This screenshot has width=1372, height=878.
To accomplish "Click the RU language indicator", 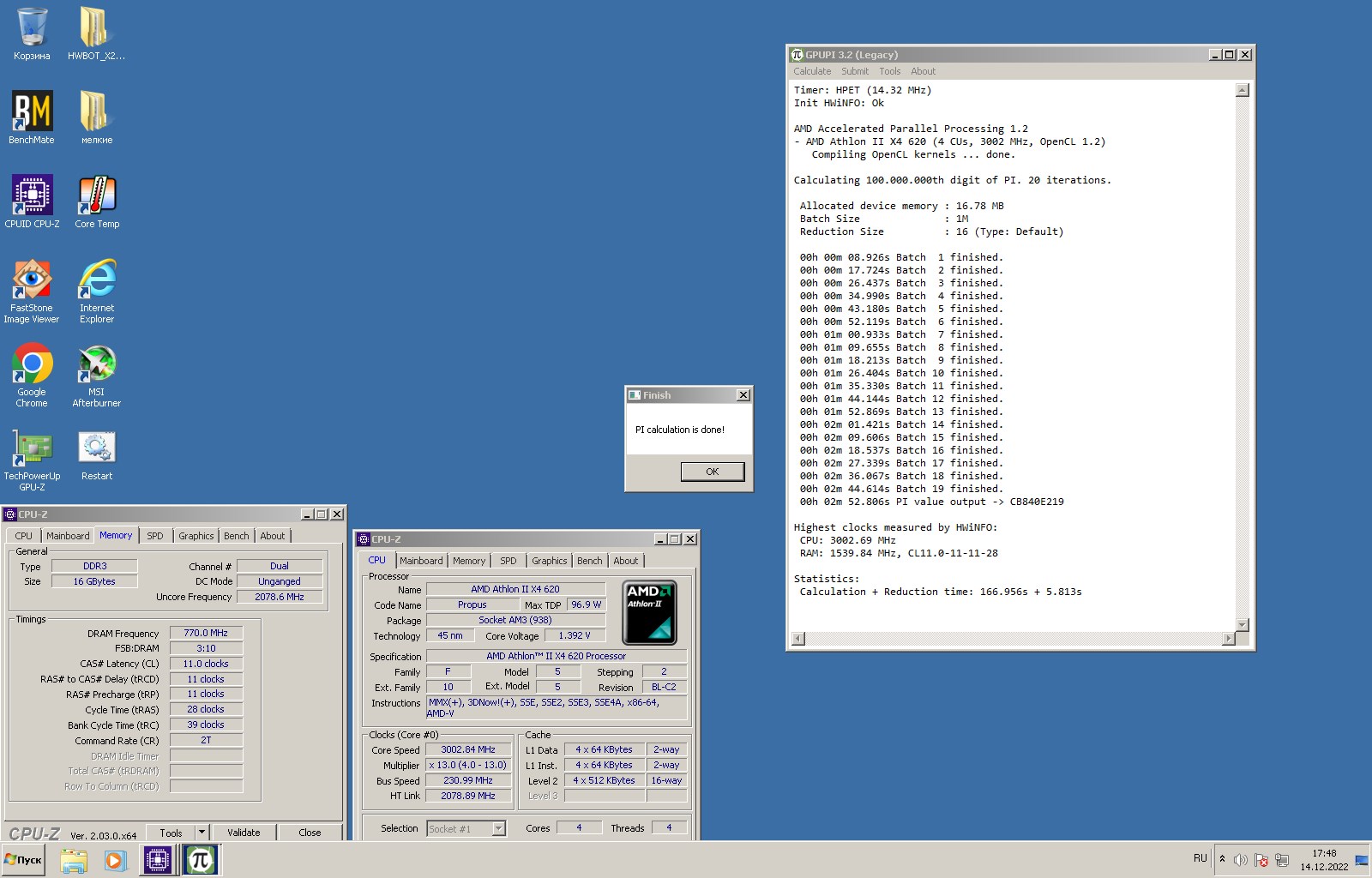I will click(1200, 858).
